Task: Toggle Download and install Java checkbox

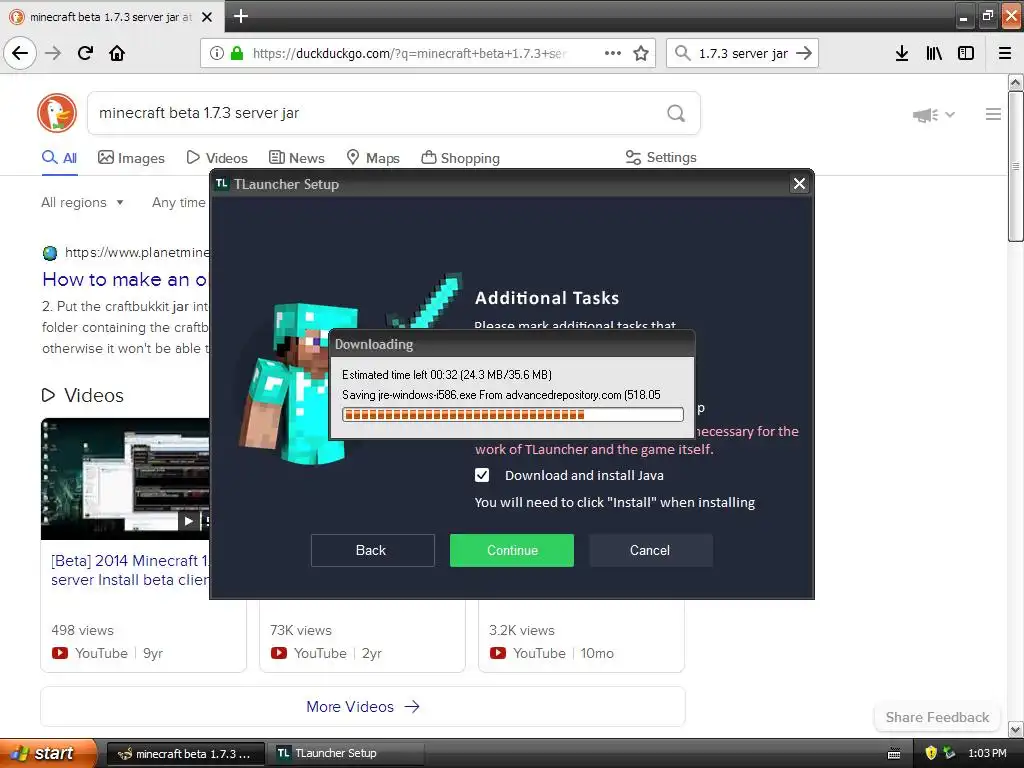Action: point(482,475)
